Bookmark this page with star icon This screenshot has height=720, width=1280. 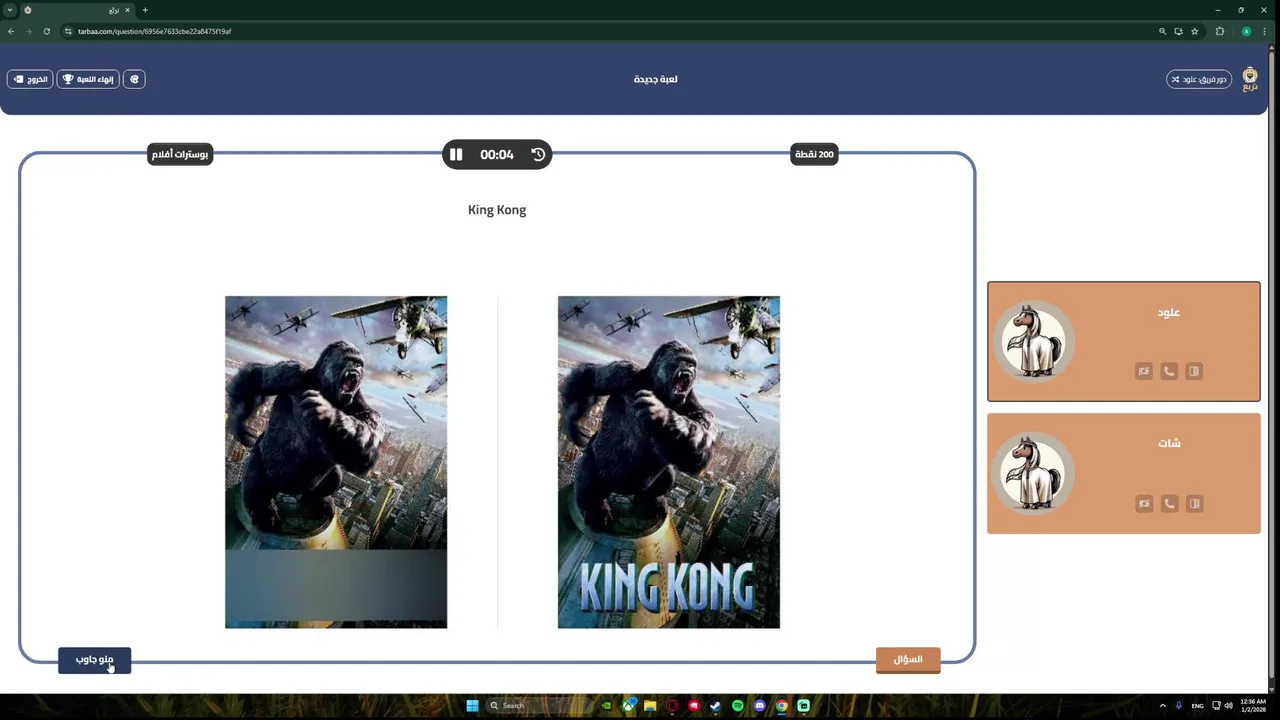click(x=1194, y=31)
